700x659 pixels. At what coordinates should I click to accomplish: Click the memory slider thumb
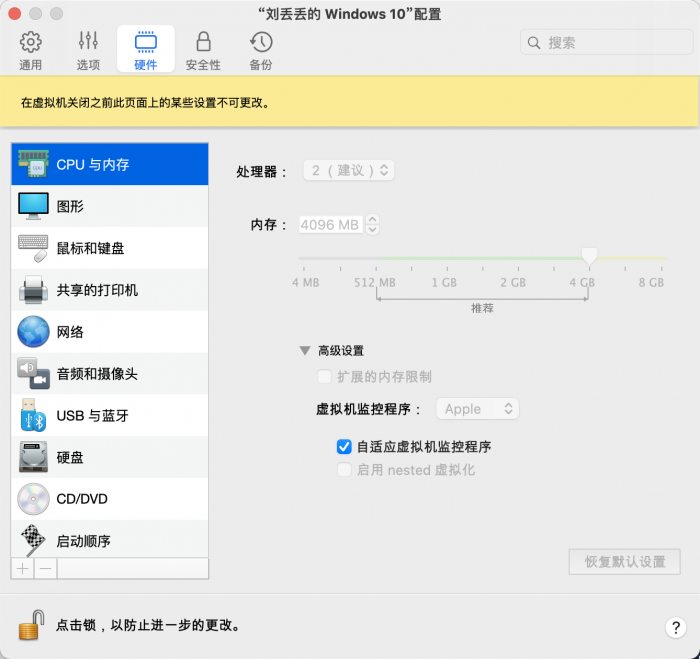589,257
